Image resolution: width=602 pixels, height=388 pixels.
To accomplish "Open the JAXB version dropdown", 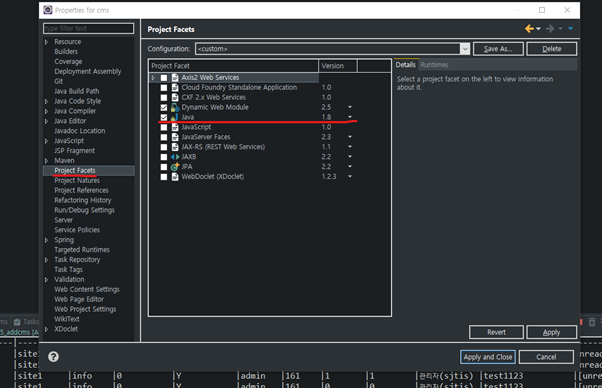I will [350, 157].
